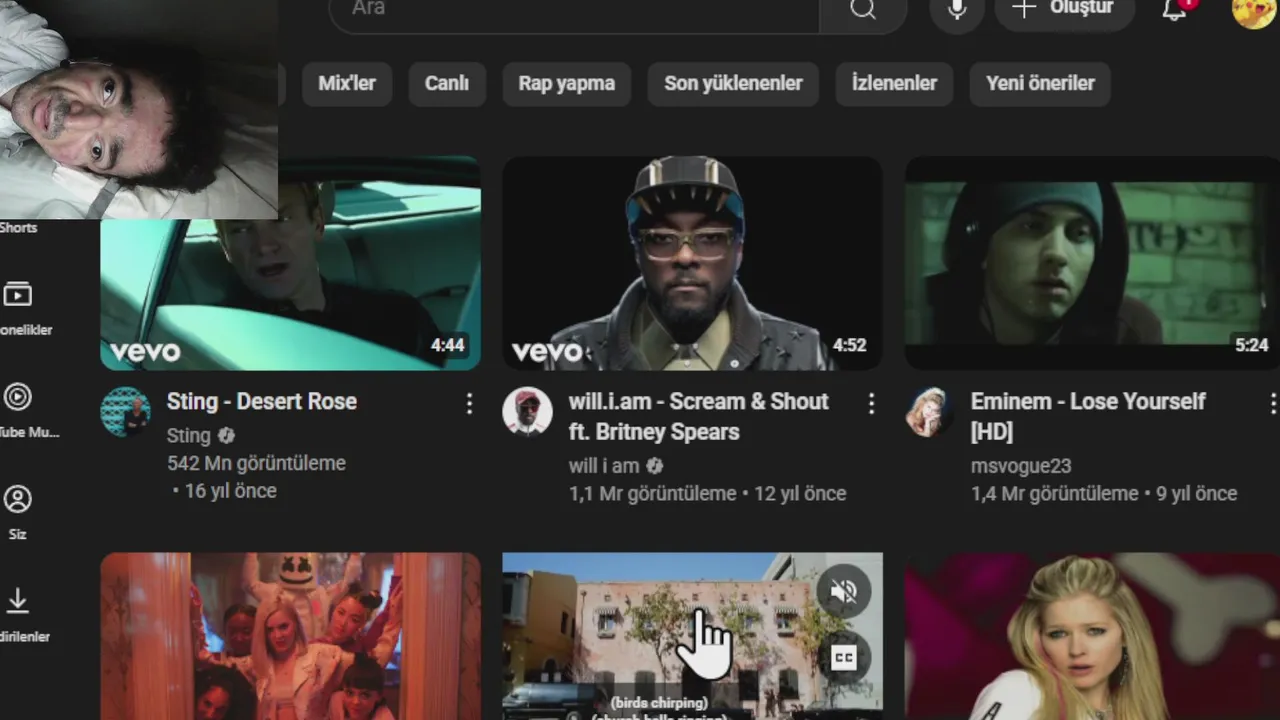This screenshot has height=720, width=1280.
Task: Go to msvogue23 channel name
Action: point(1021,465)
